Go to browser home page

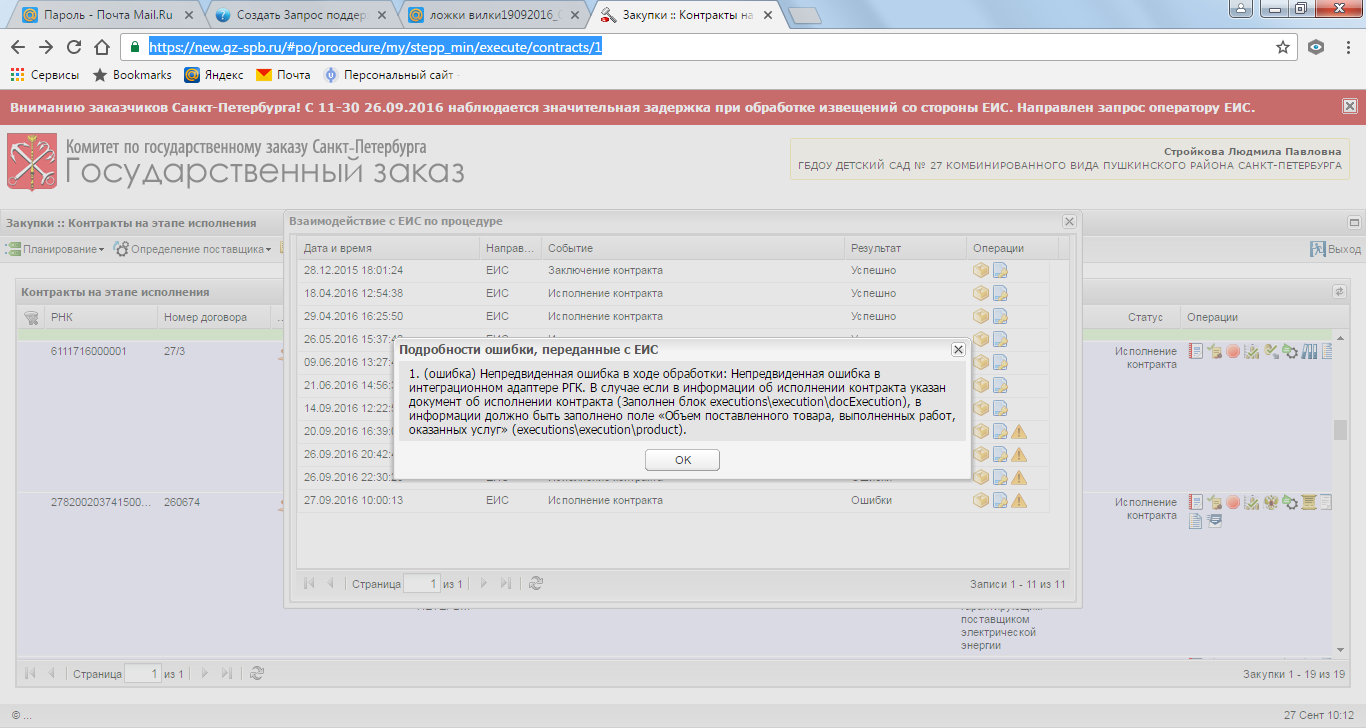102,47
